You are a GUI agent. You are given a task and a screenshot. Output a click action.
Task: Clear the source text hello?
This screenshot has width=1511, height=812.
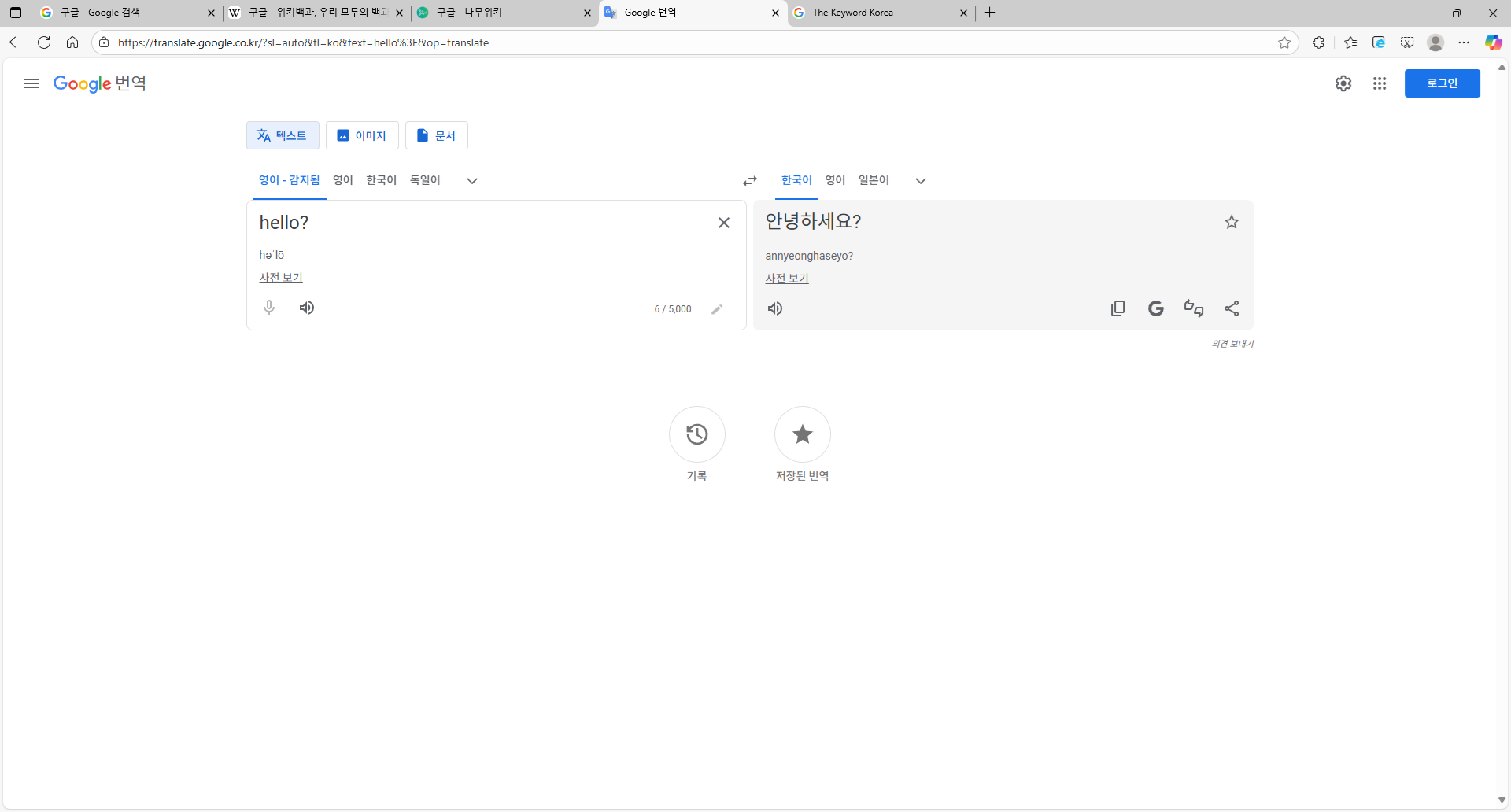click(724, 223)
